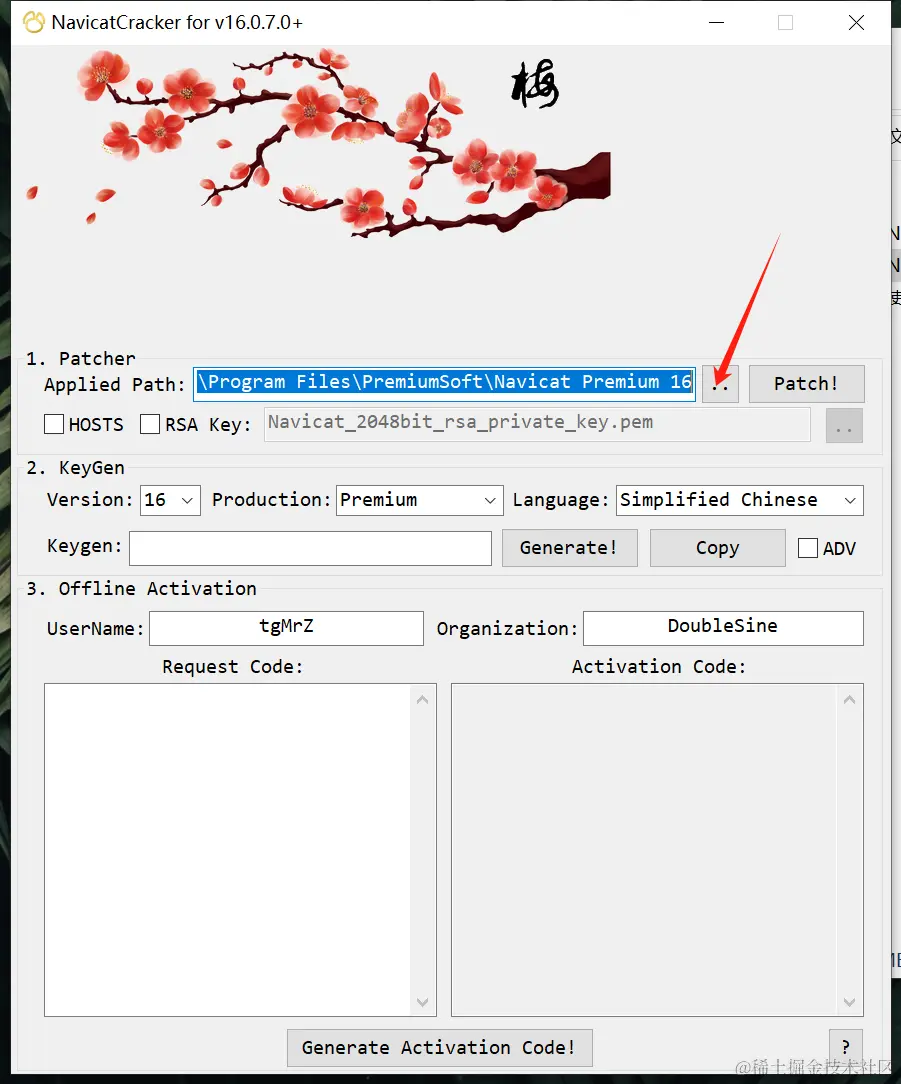Viewport: 901px width, 1084px height.
Task: Click the Generate! button
Action: pos(570,548)
